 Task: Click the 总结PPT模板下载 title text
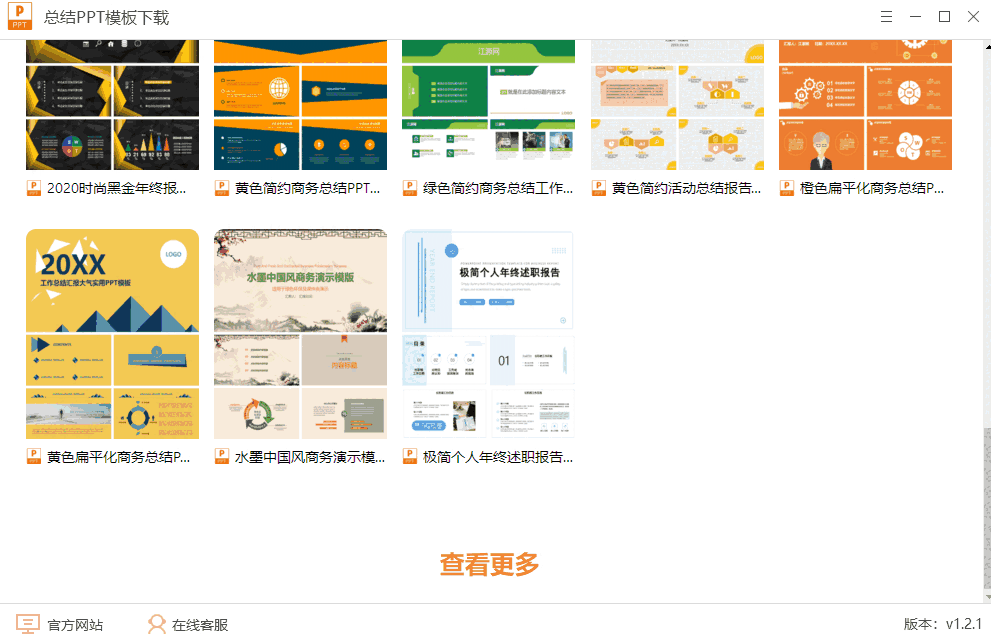click(103, 16)
